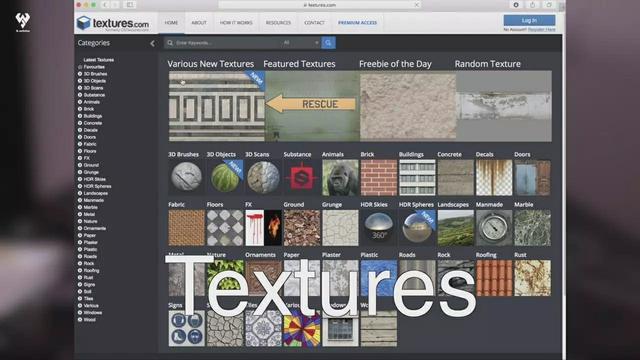
Task: Click Safari's textures.com address bar
Action: 320,5
